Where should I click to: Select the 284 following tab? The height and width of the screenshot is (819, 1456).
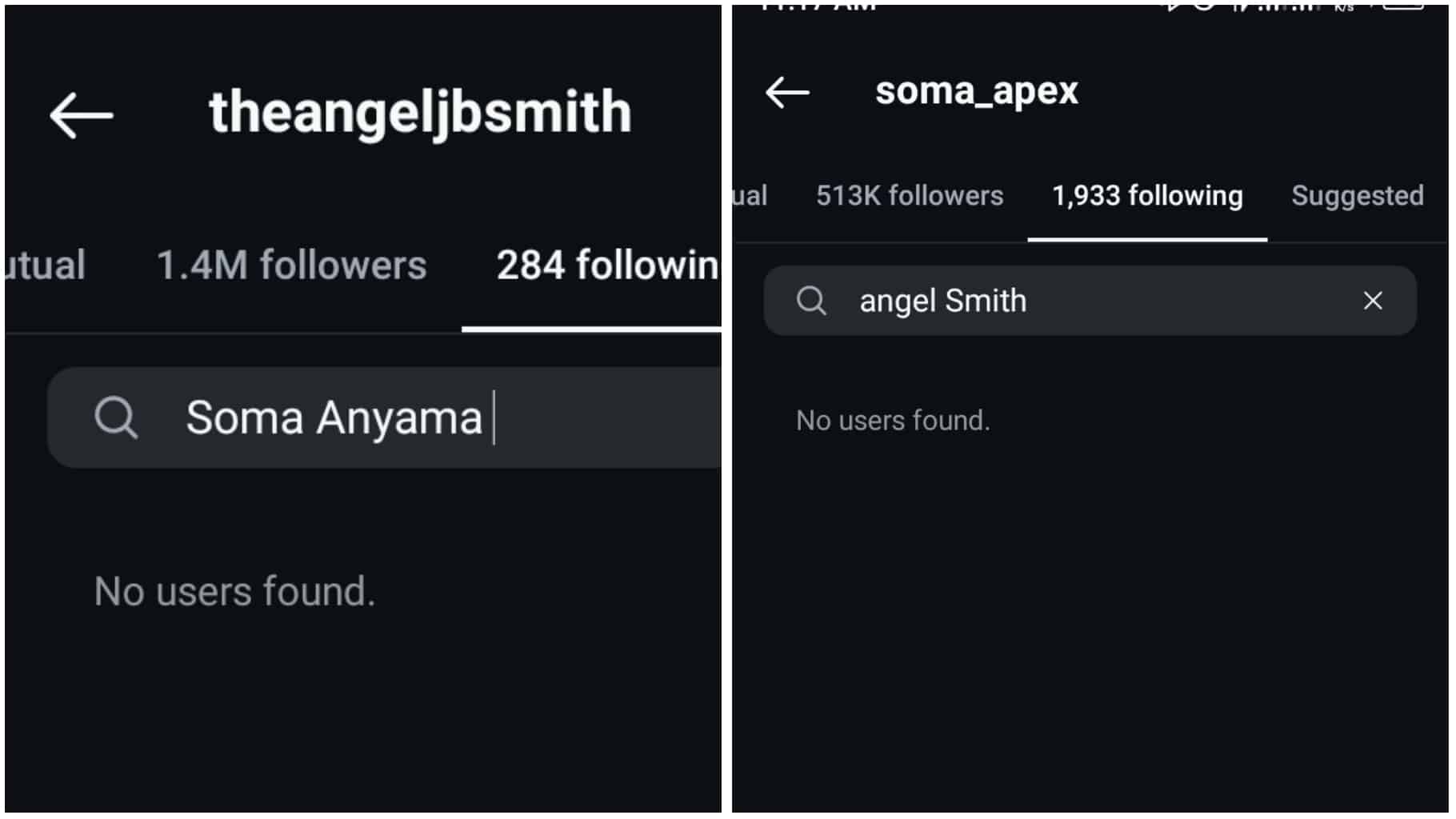pyautogui.click(x=606, y=266)
